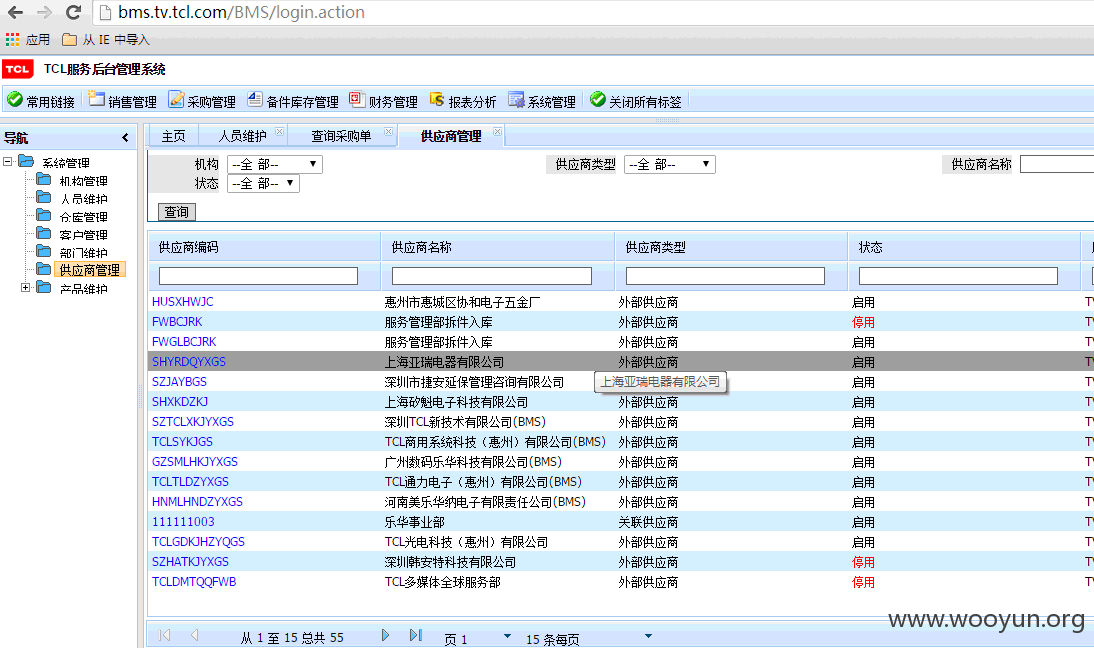Open the 供应商类型 dropdown

[670, 165]
